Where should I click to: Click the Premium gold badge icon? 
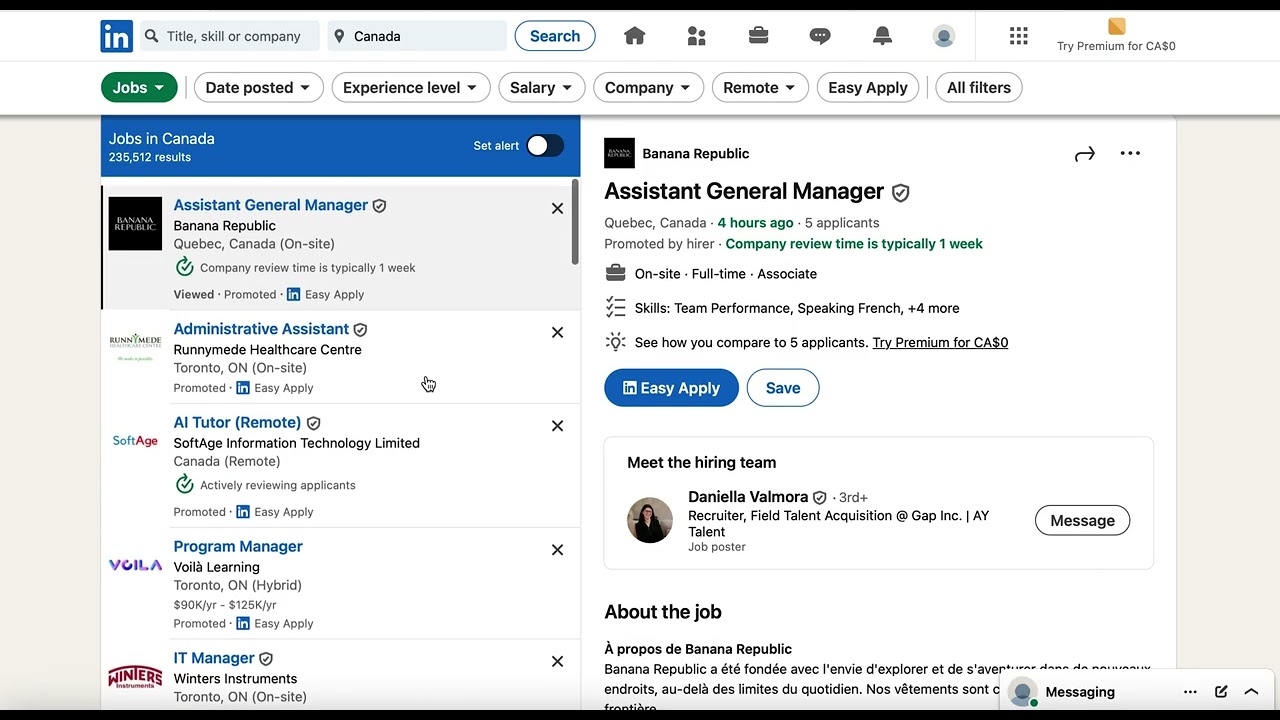tap(1116, 26)
